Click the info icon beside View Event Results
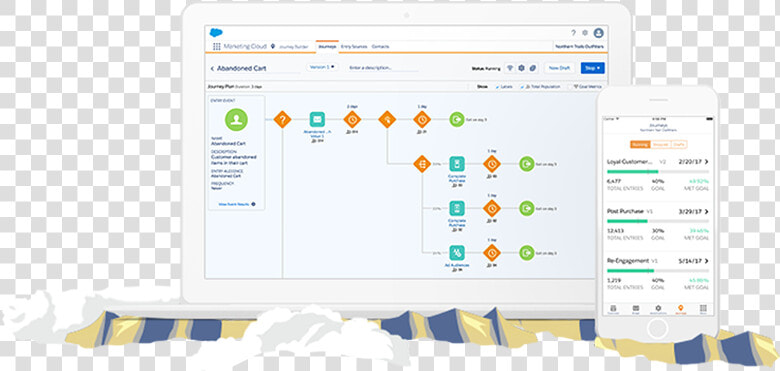780x371 pixels. (253, 204)
